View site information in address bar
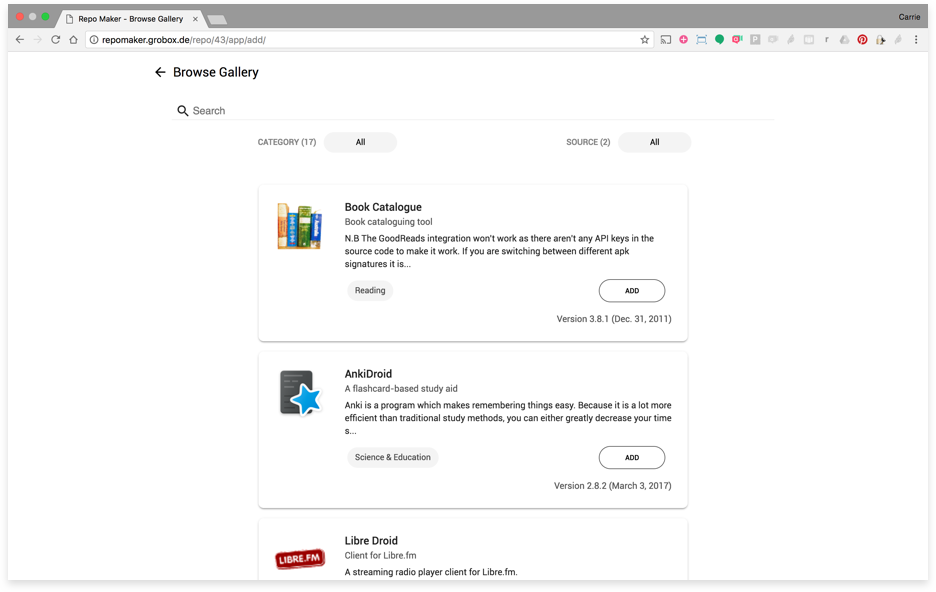 click(94, 40)
